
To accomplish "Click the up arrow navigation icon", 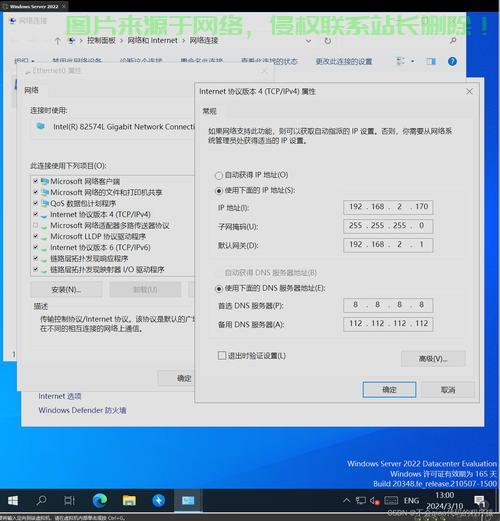I will coord(57,41).
